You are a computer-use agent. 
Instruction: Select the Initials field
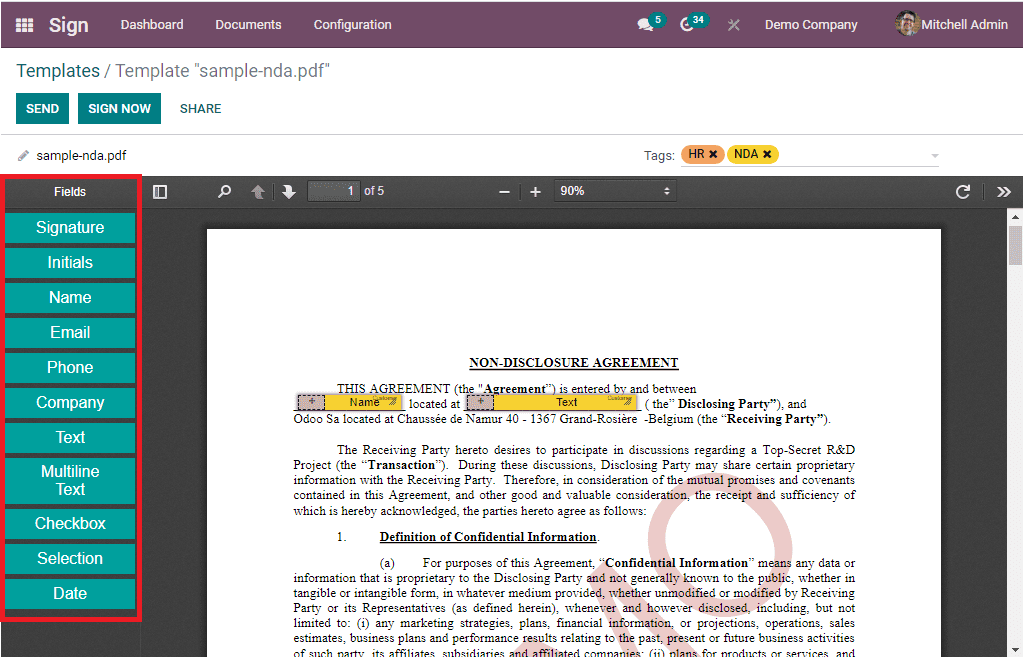(x=70, y=262)
